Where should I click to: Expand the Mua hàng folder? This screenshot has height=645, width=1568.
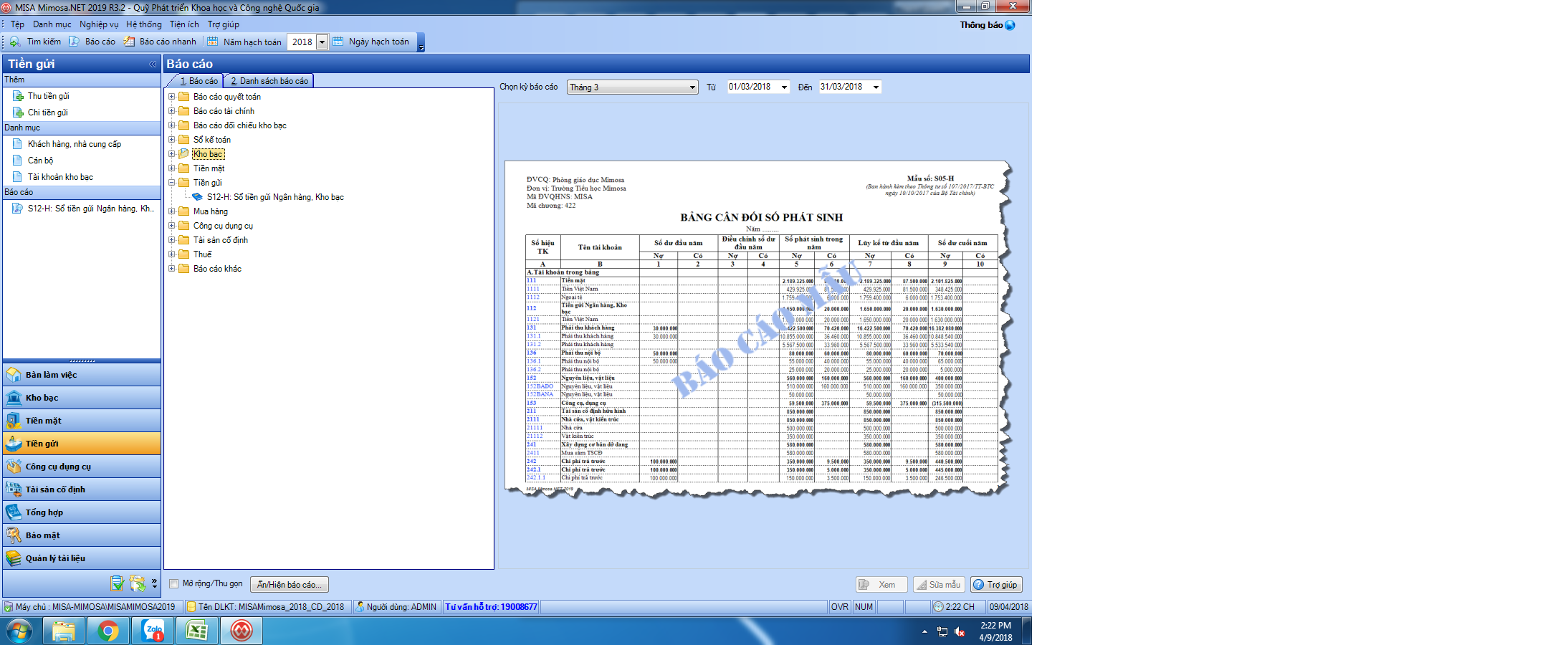[171, 211]
